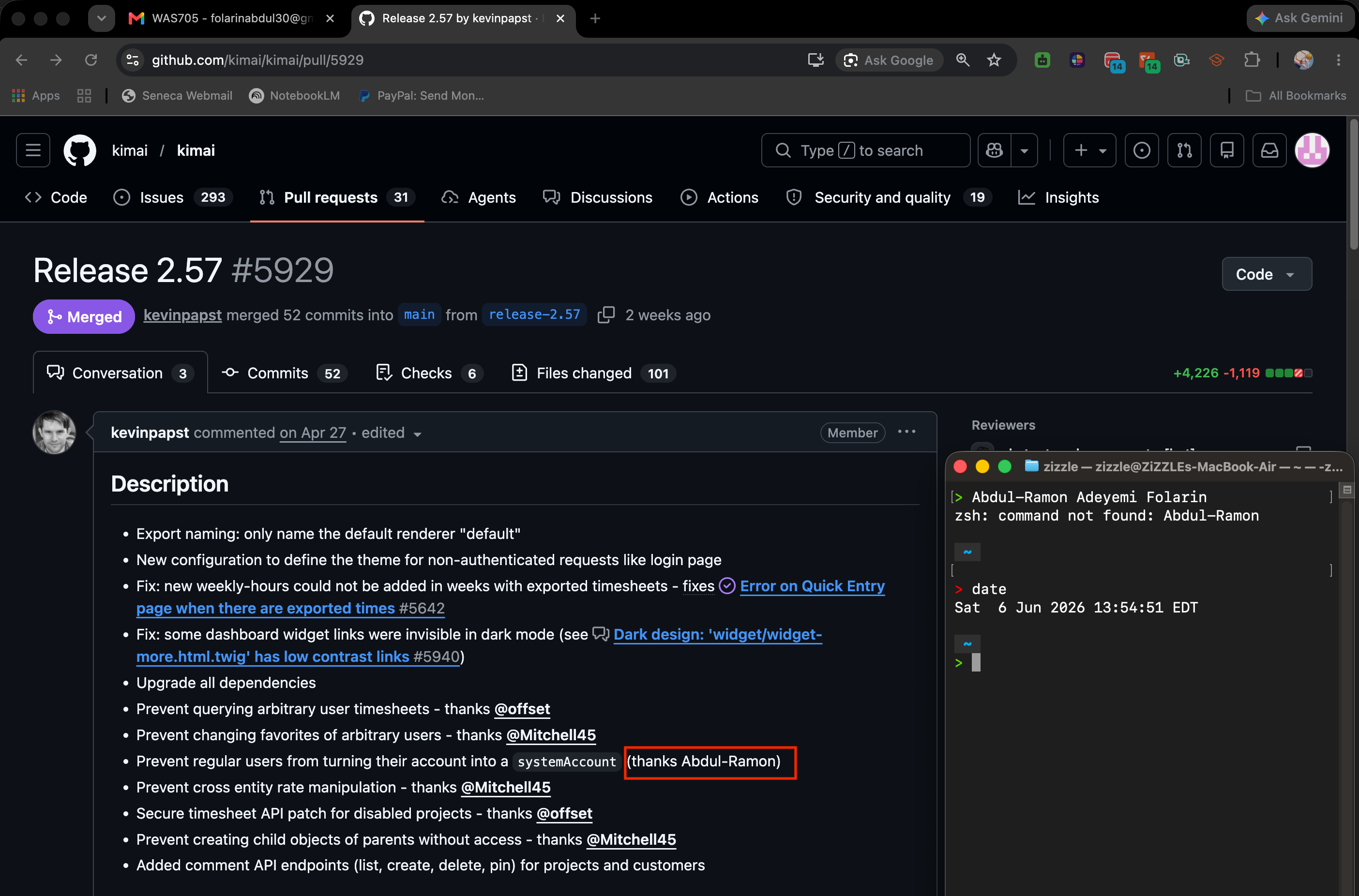Open @Mitchell45 mention in favorites line
The height and width of the screenshot is (896, 1359).
(x=550, y=735)
